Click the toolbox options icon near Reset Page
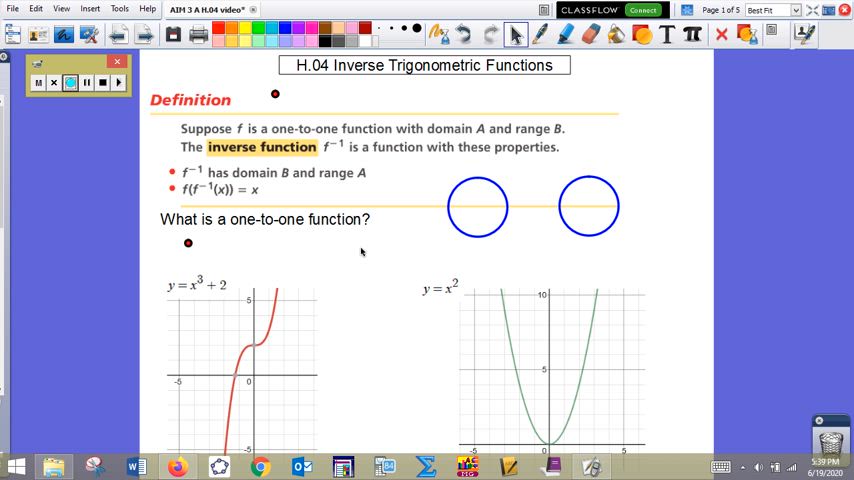The width and height of the screenshot is (854, 480). coord(772,30)
